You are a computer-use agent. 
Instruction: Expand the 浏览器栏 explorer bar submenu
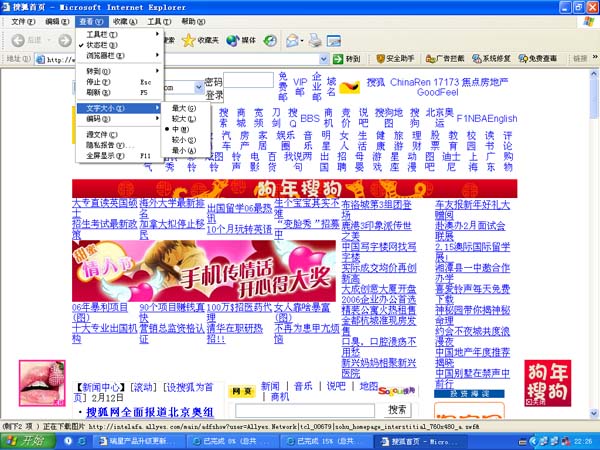tap(120, 55)
